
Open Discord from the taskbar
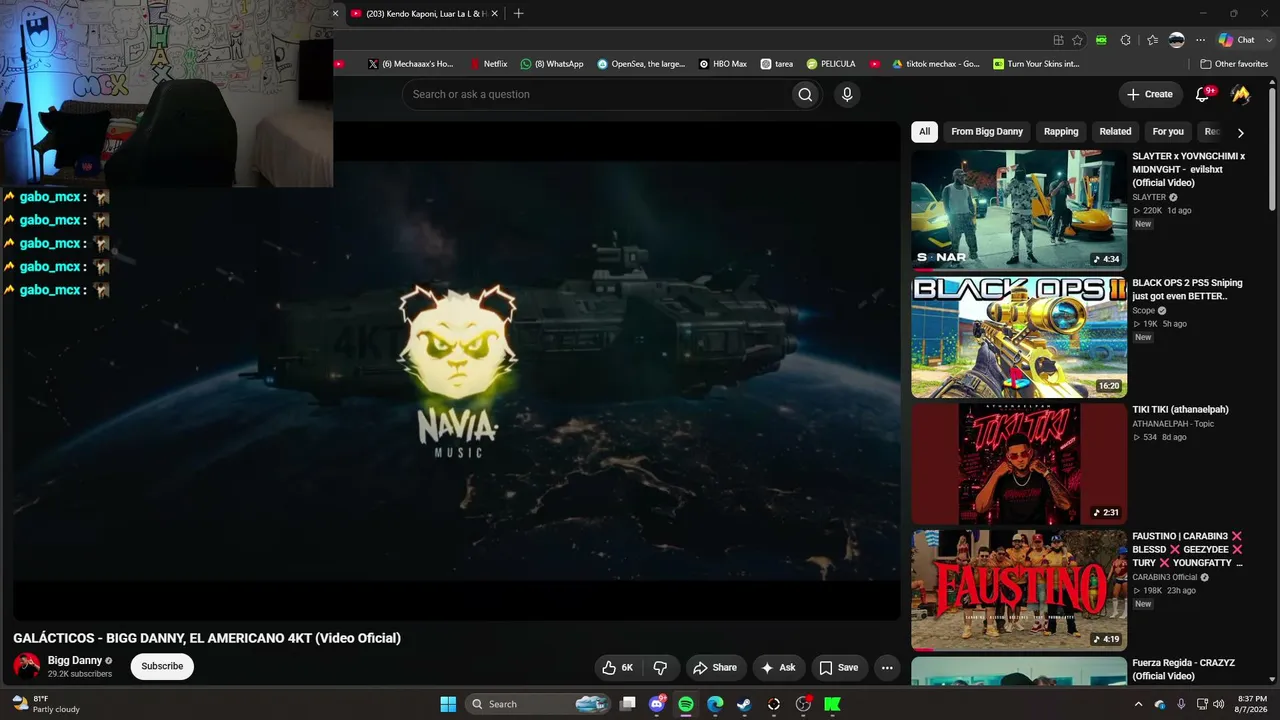click(657, 704)
